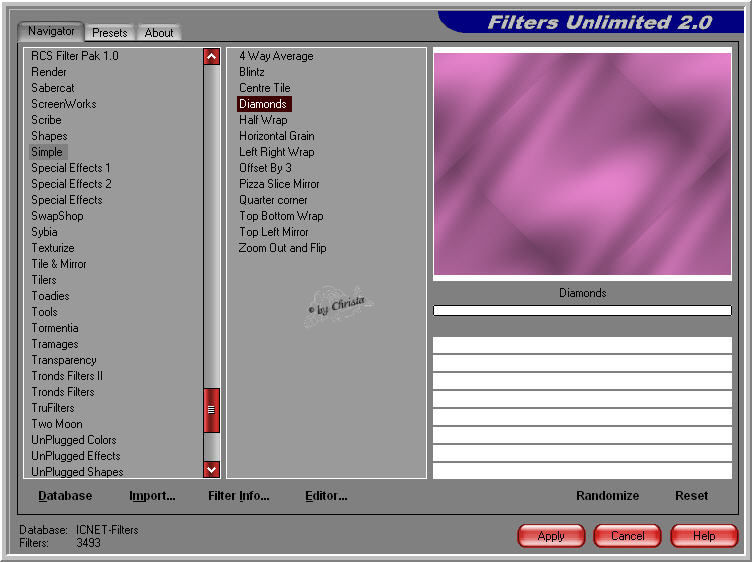752x562 pixels.
Task: Select UnPlugged Effects category
Action: (x=76, y=456)
